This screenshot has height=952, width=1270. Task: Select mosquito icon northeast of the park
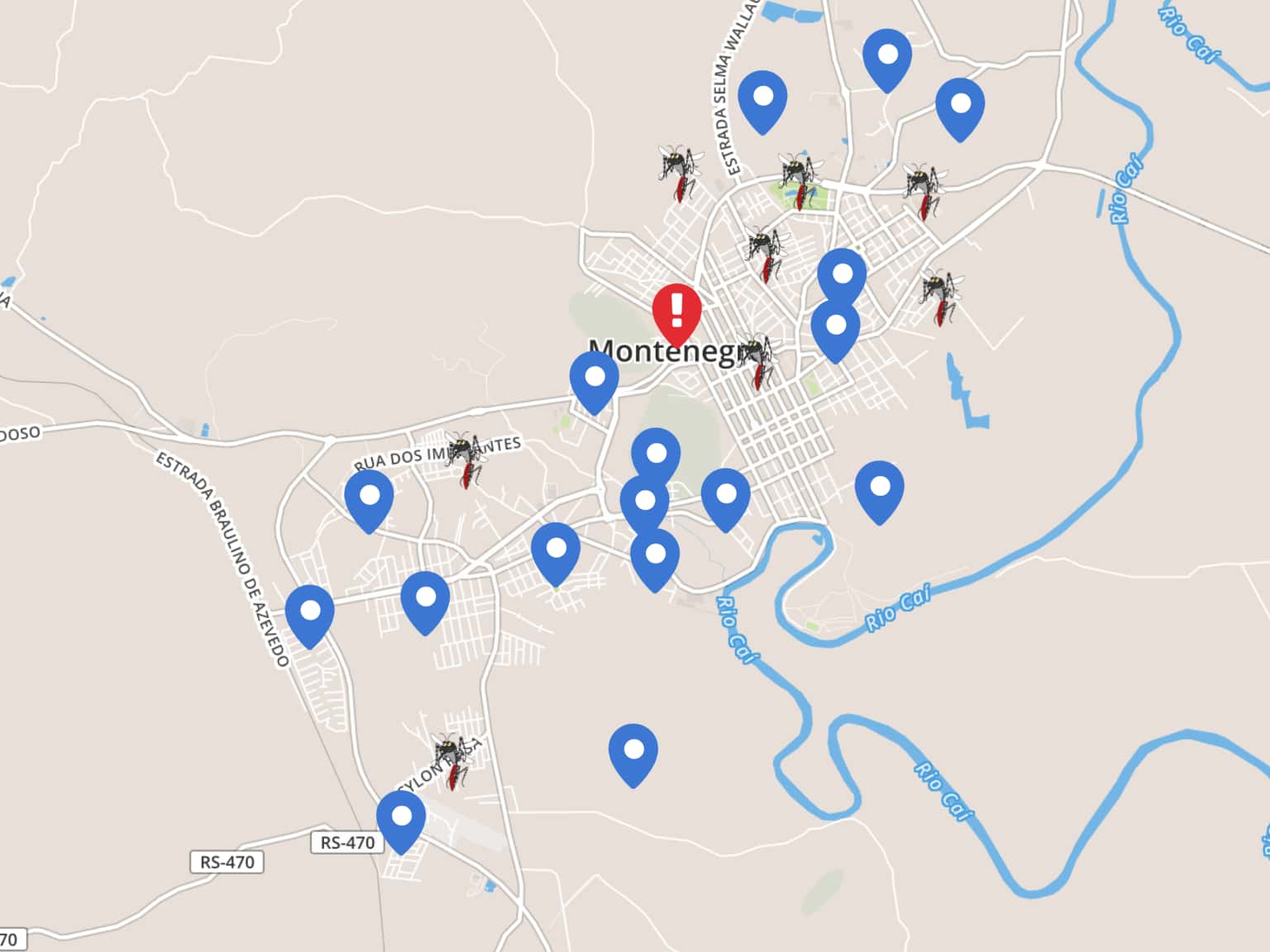coord(922,191)
